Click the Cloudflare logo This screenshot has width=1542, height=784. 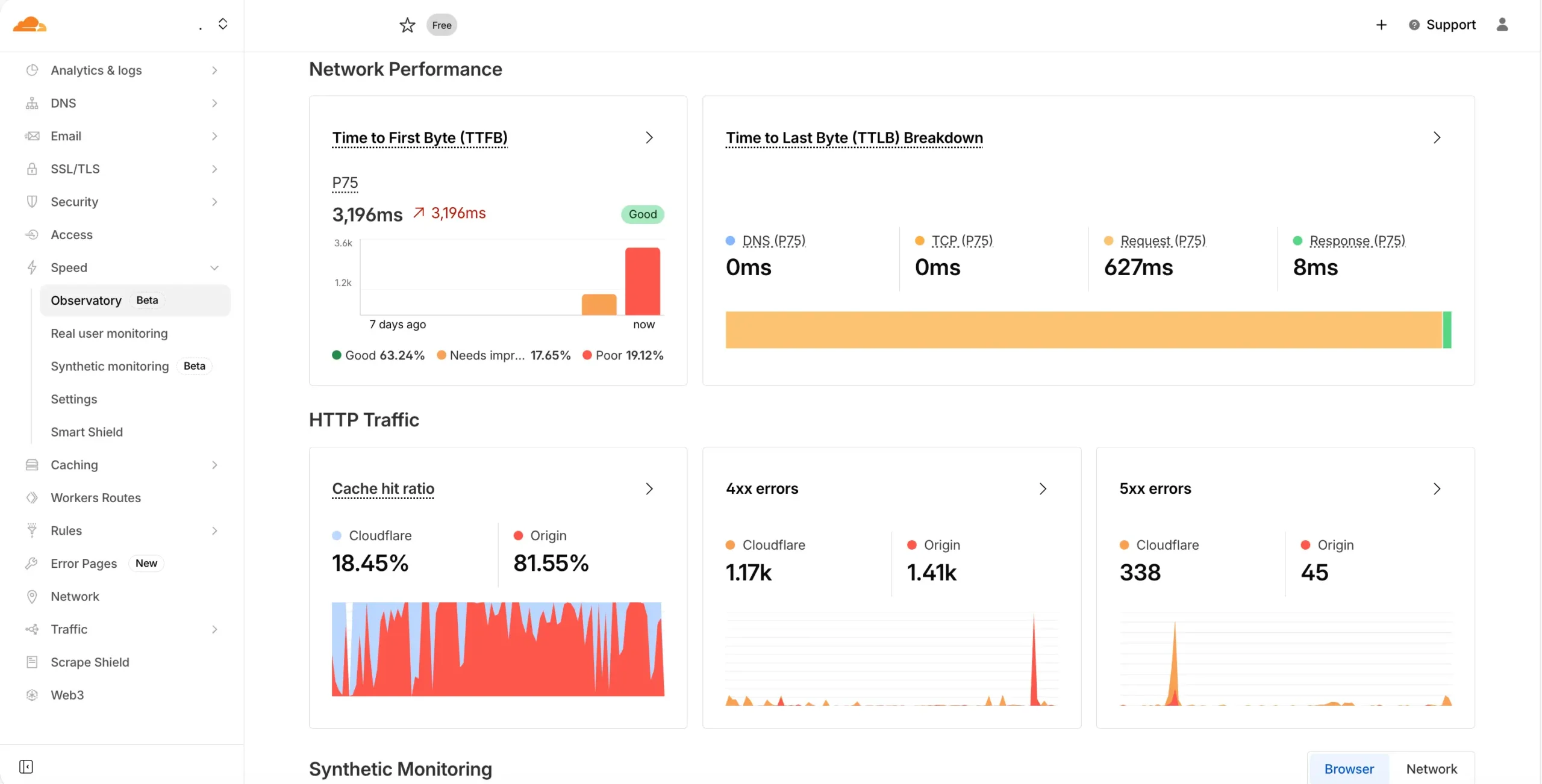pyautogui.click(x=30, y=25)
